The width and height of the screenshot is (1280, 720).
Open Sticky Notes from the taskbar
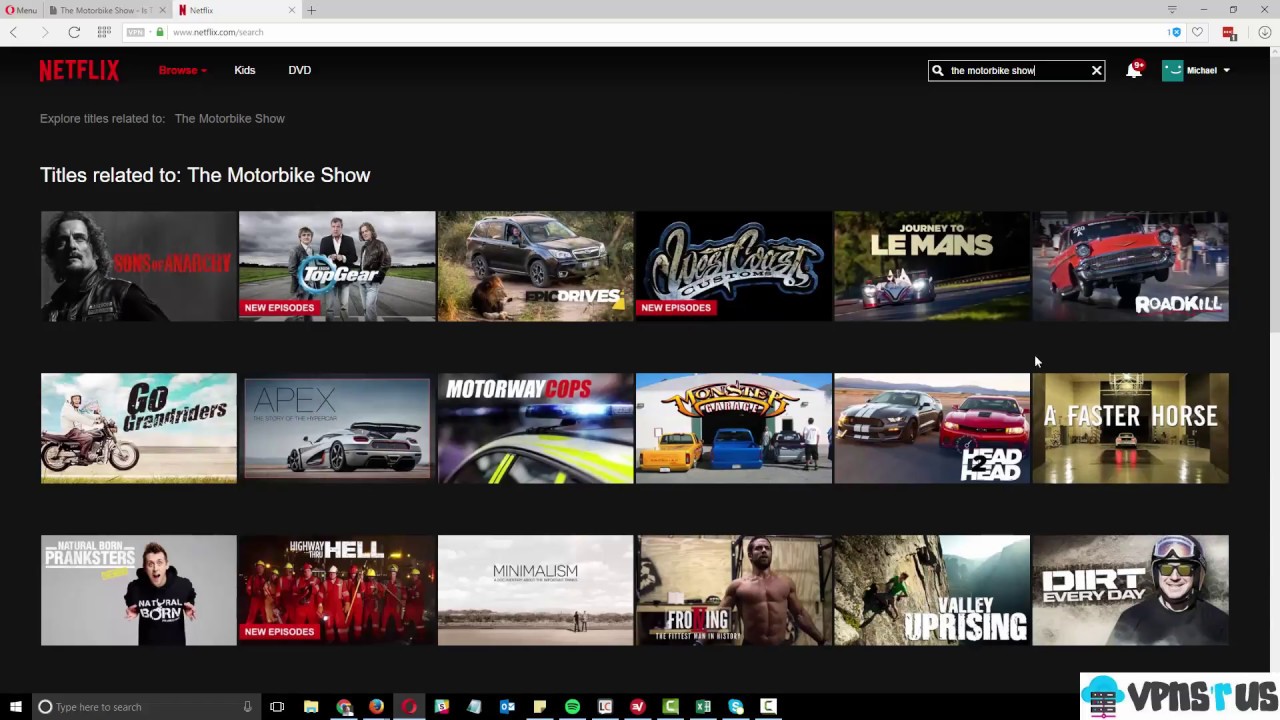tap(540, 707)
